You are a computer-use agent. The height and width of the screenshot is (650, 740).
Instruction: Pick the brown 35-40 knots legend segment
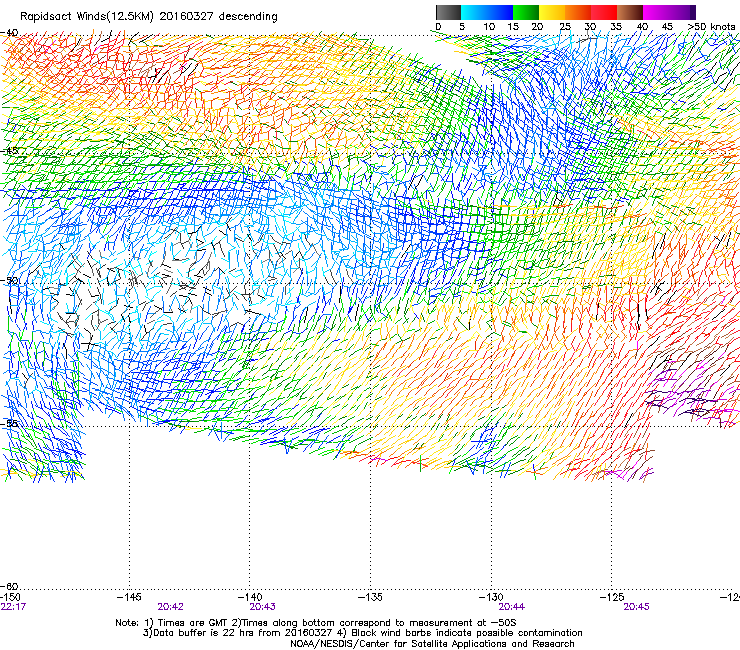630,12
